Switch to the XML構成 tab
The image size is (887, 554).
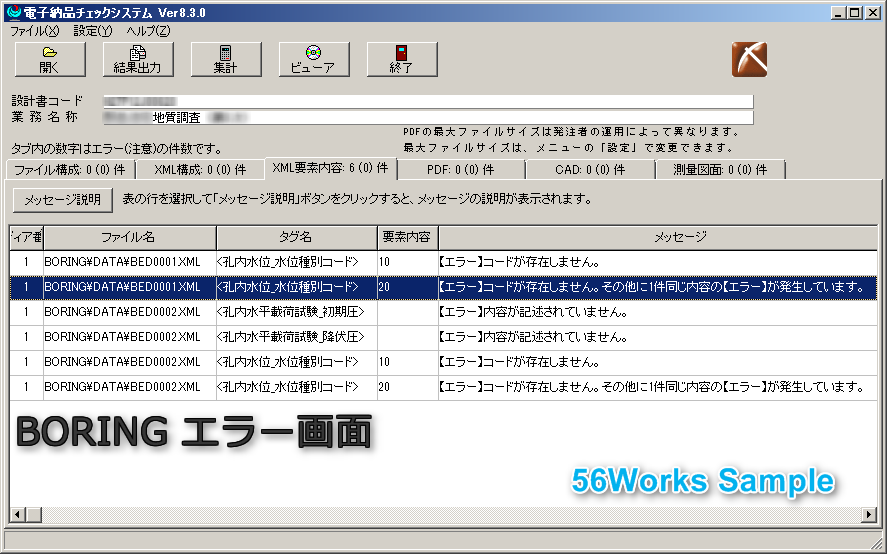197,170
